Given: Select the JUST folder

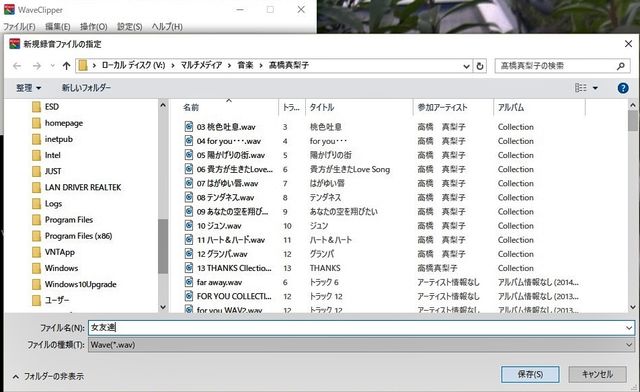Looking at the screenshot, I should [x=47, y=172].
